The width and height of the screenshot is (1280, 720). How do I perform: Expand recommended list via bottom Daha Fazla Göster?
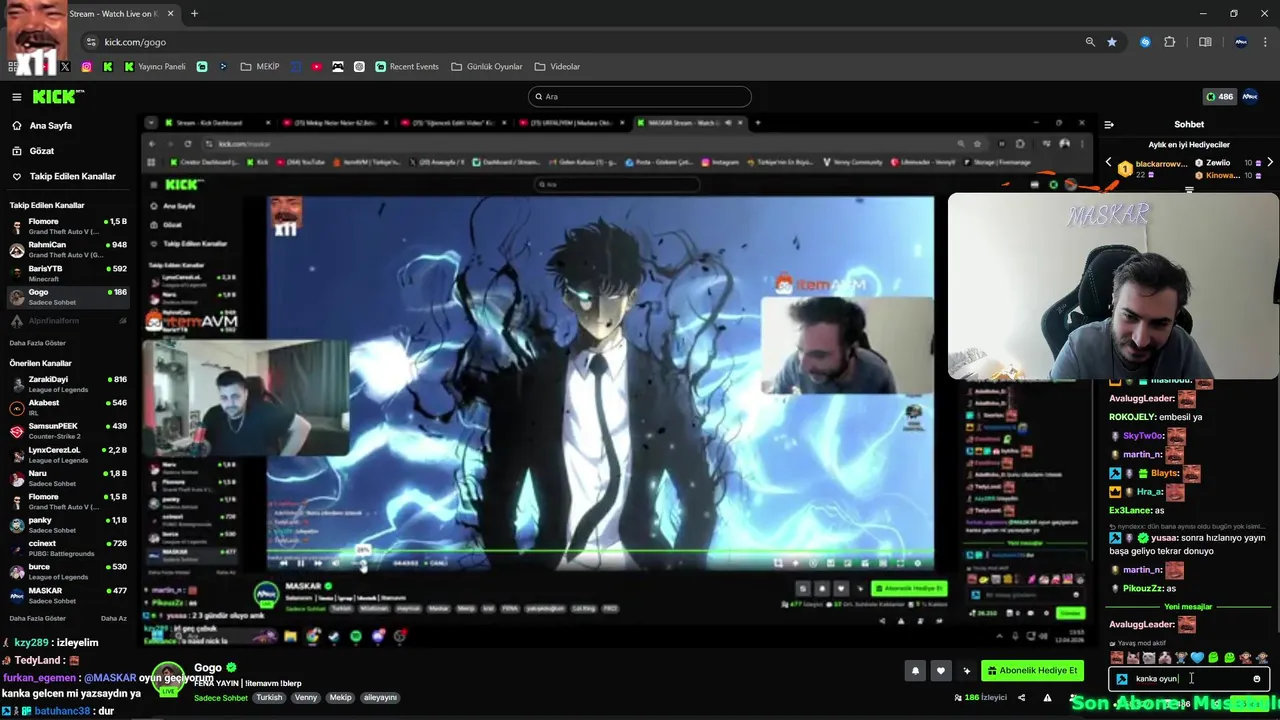(38, 618)
